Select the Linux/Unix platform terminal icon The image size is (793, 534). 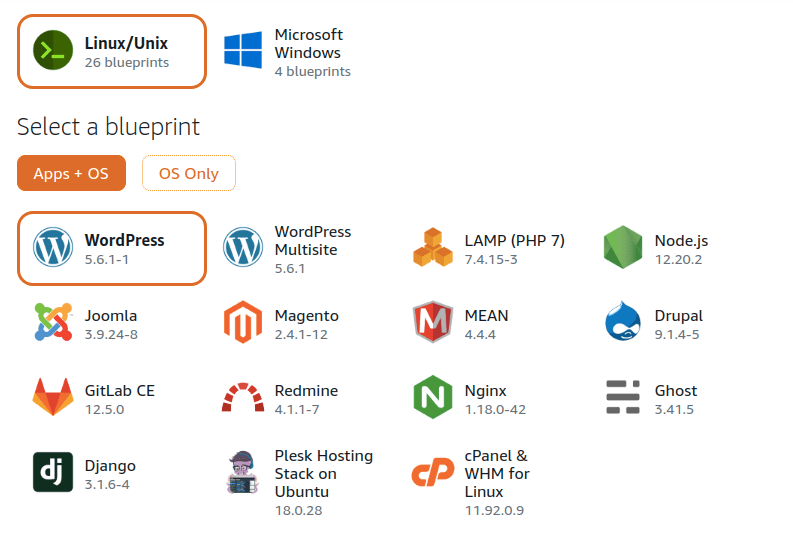(53, 50)
